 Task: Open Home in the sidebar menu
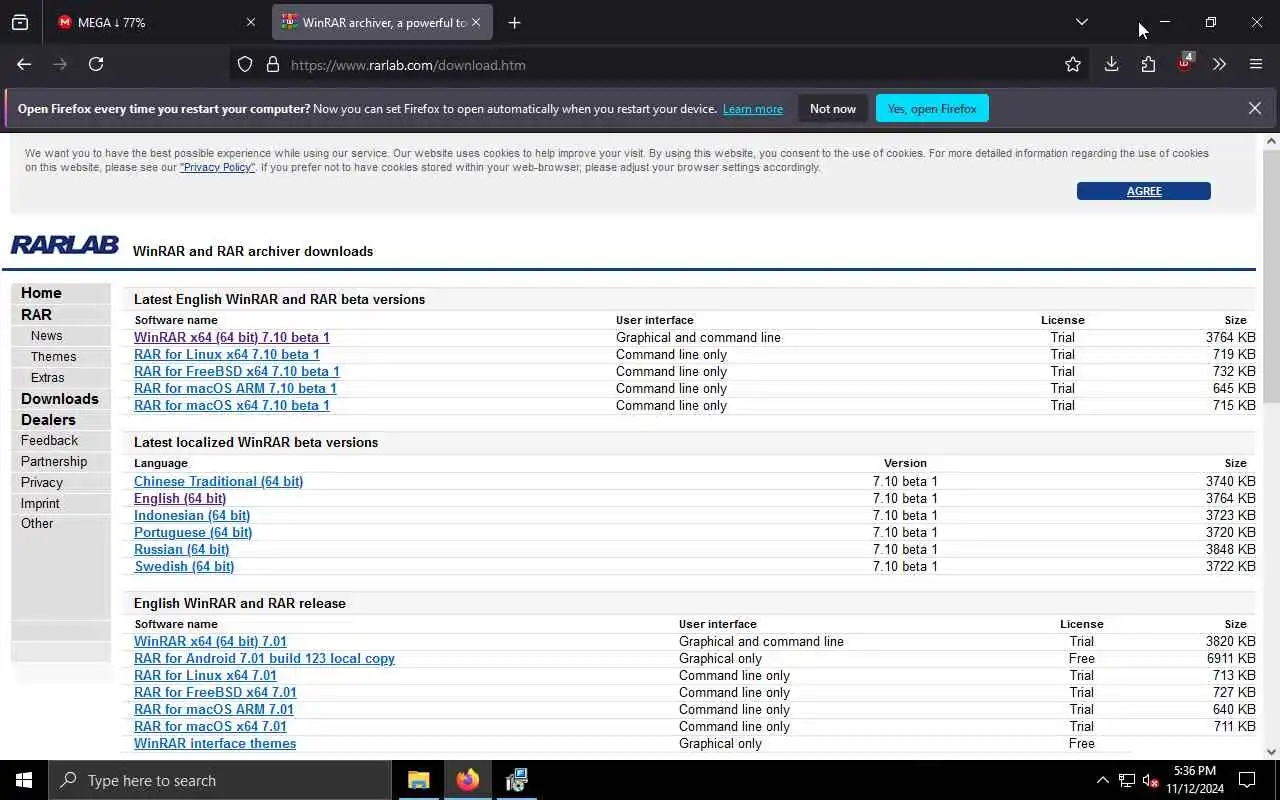coord(41,293)
